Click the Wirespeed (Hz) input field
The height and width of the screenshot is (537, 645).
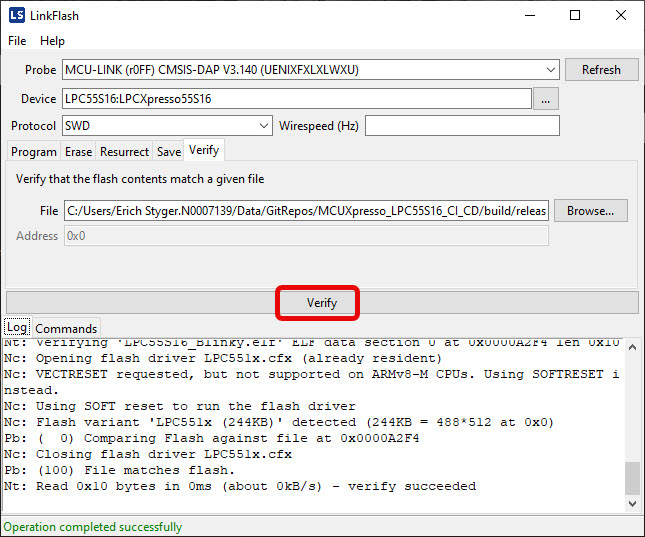(x=461, y=126)
